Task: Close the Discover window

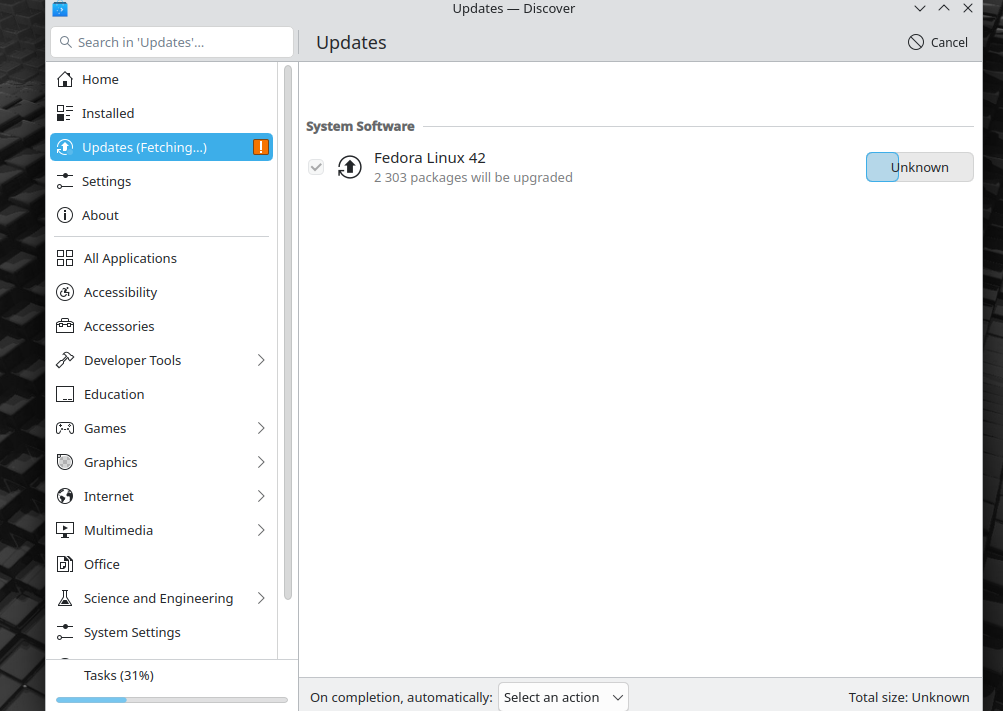Action: [968, 8]
